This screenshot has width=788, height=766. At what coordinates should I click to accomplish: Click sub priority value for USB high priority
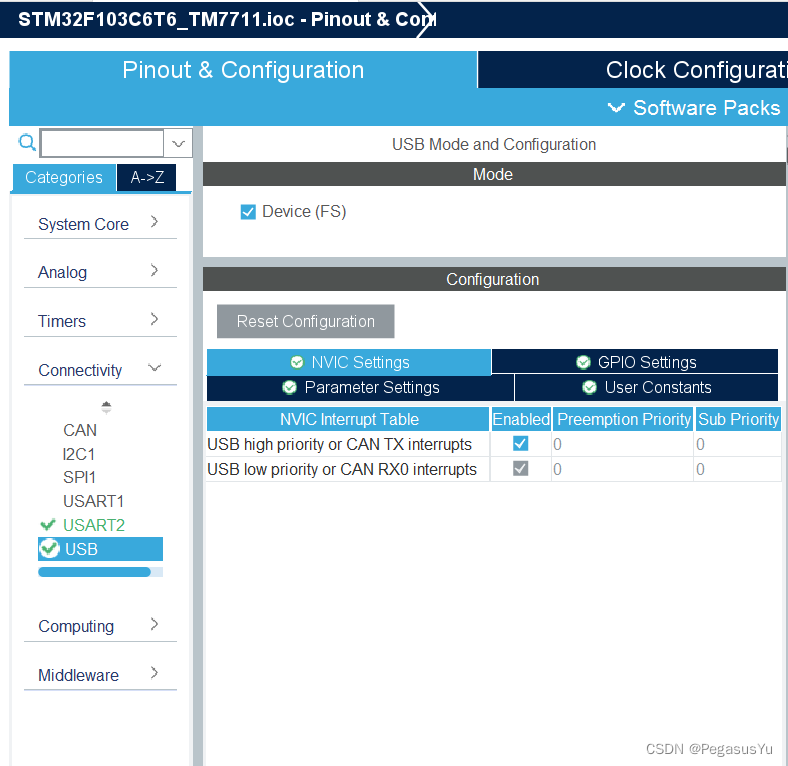(738, 444)
